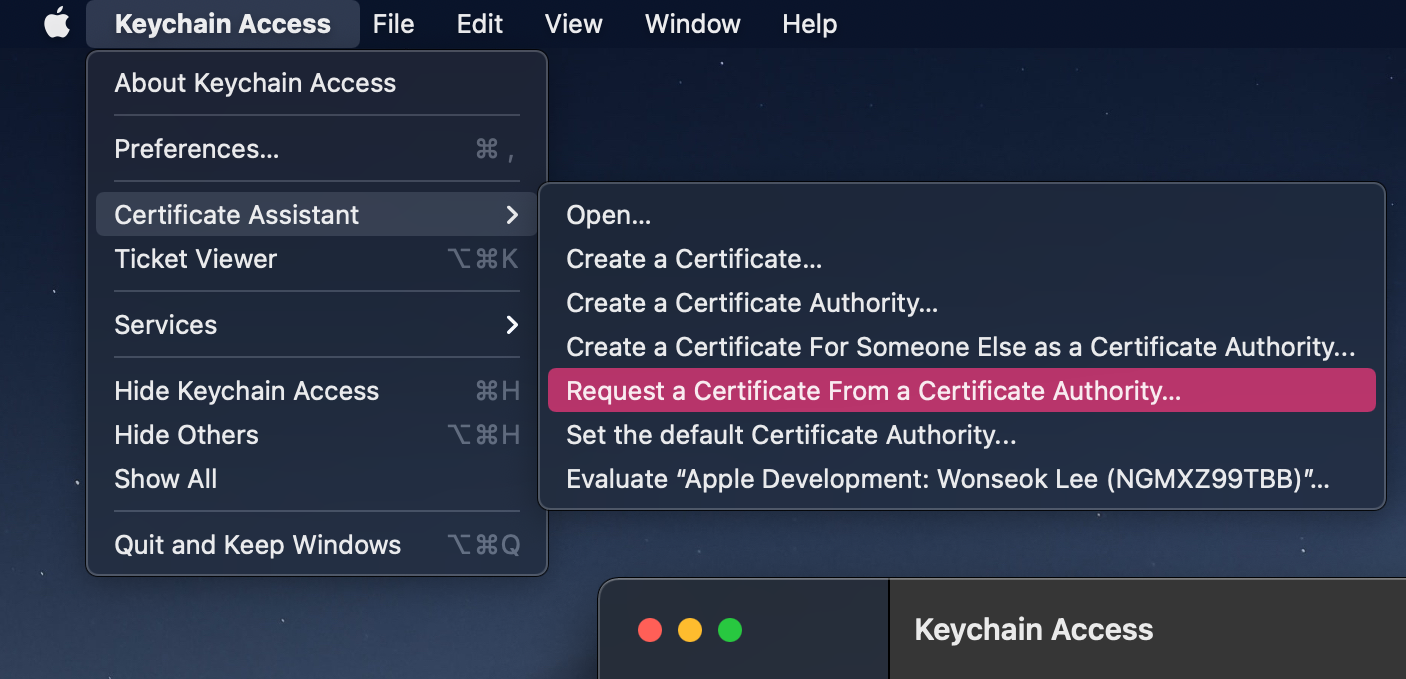
Task: Select Open... in Certificate Assistant submenu
Action: 962,215
